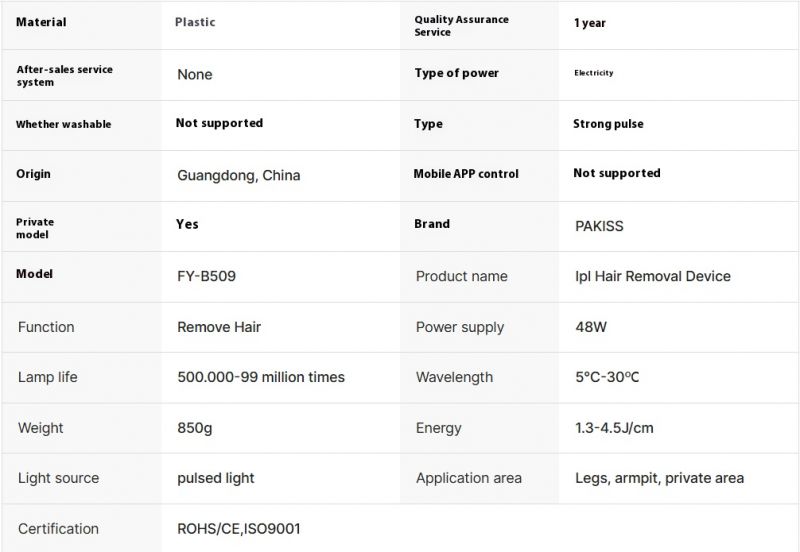Click the "Whether washable" label

pyautogui.click(x=63, y=124)
